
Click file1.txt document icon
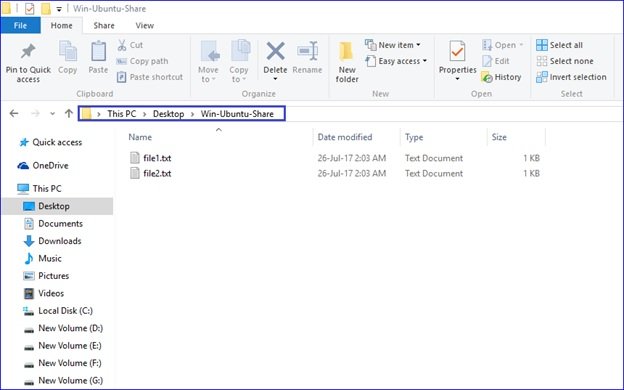(x=135, y=158)
